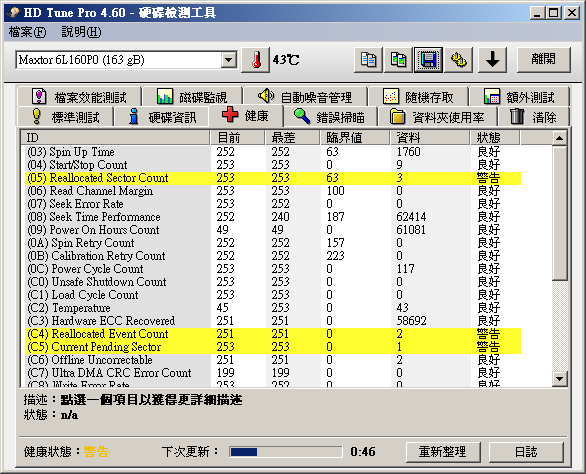Viewport: 586px width, 474px height.
Task: Copy info to clipboard icon
Action: click(368, 60)
